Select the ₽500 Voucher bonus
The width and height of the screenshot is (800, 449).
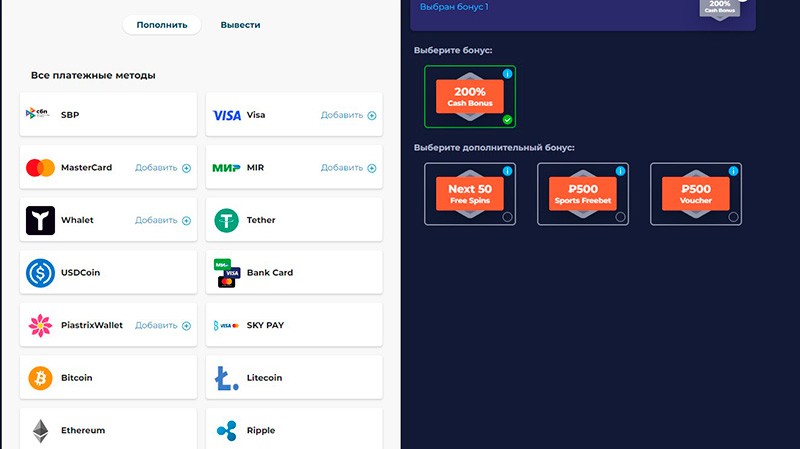pos(695,194)
